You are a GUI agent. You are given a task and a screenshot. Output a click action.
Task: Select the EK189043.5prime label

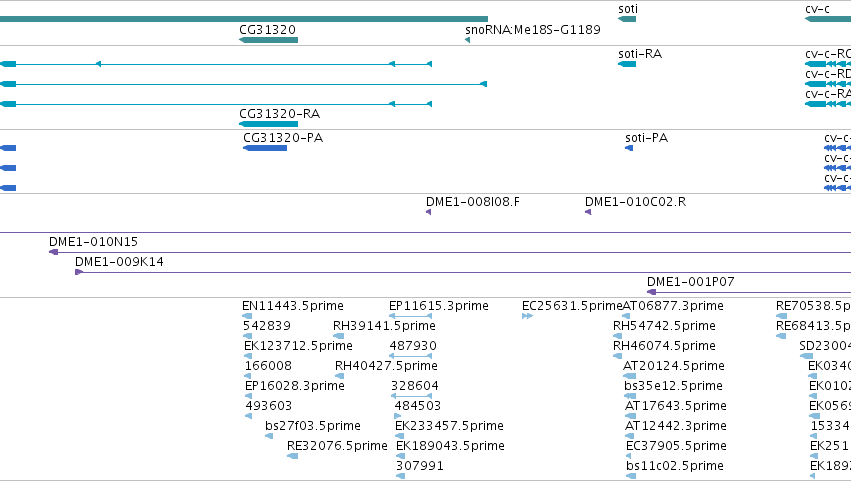coord(450,446)
